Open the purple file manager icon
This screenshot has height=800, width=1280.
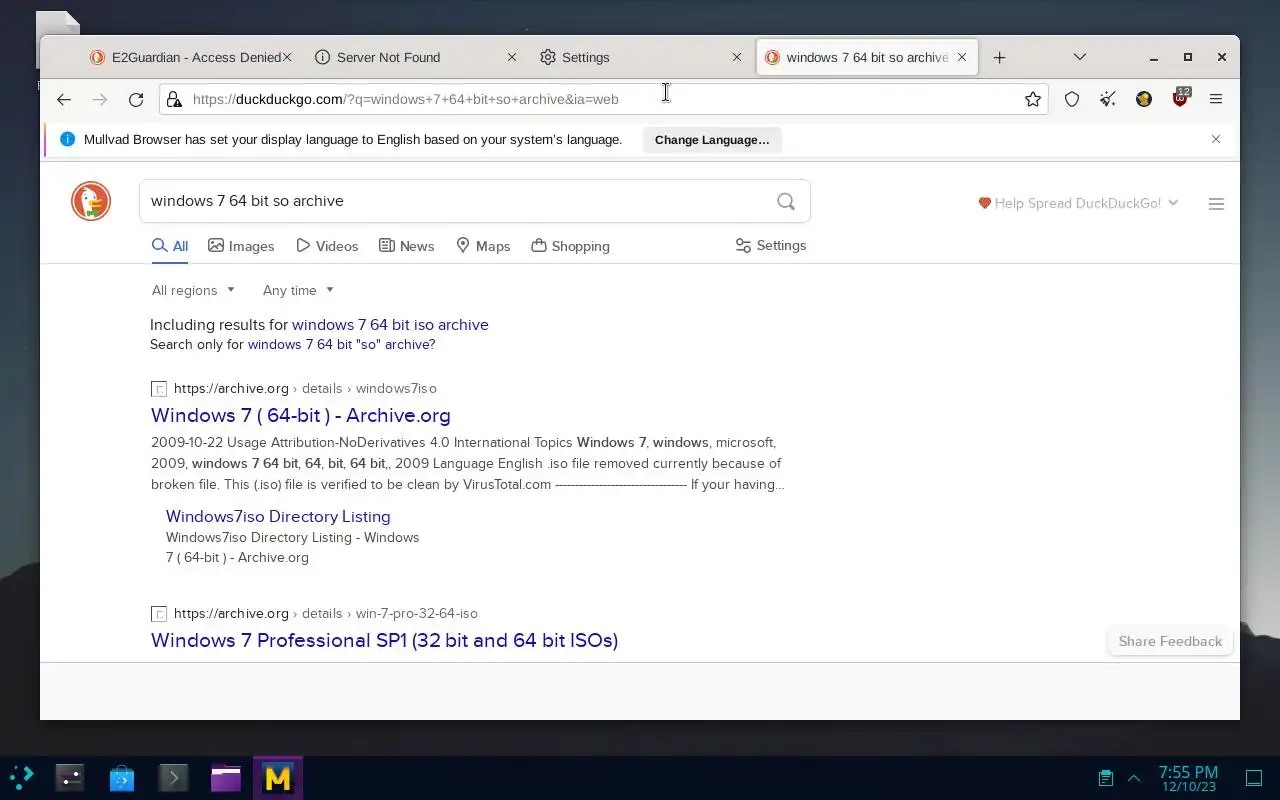pos(226,777)
